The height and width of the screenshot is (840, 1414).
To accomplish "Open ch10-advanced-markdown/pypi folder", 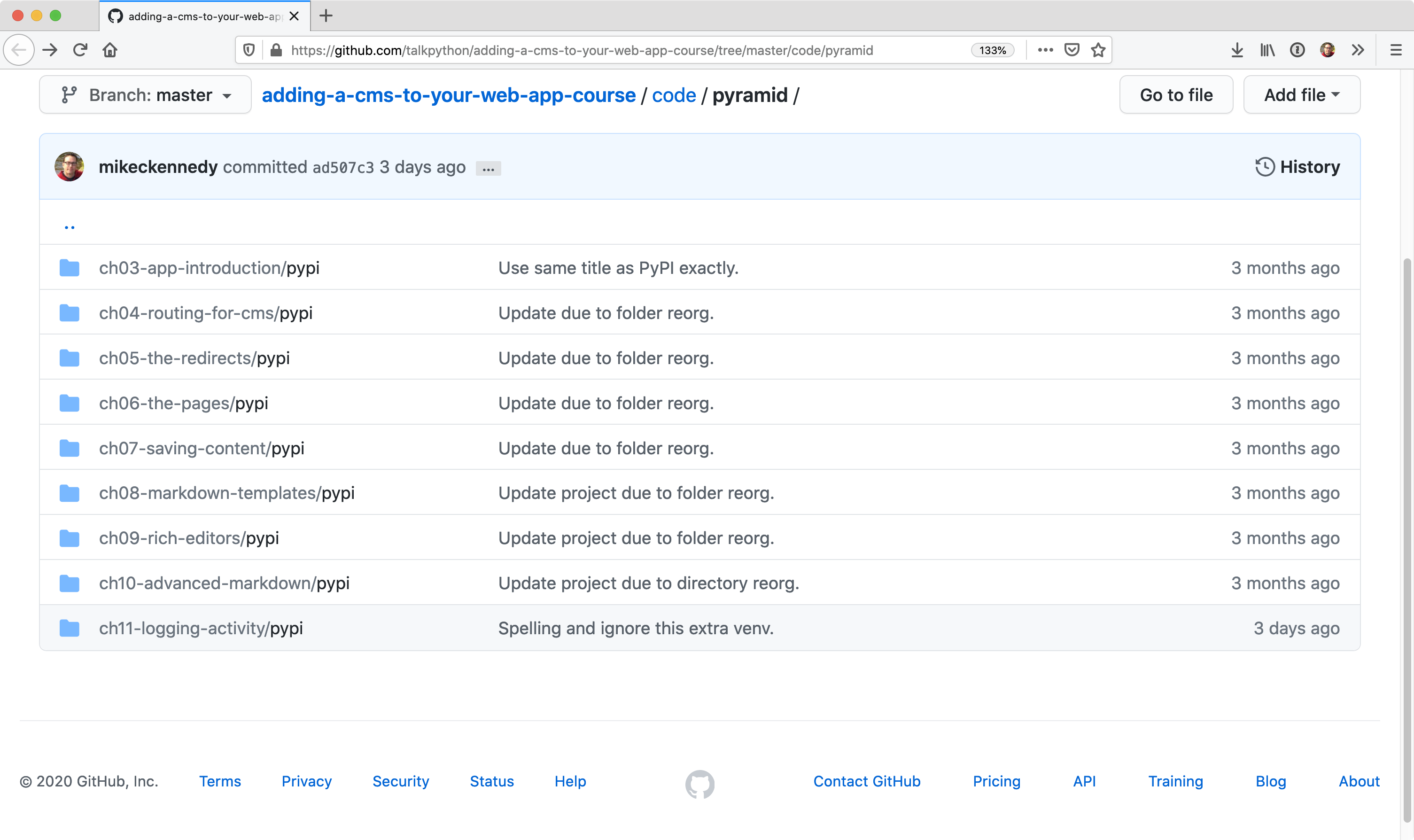I will pyautogui.click(x=224, y=583).
